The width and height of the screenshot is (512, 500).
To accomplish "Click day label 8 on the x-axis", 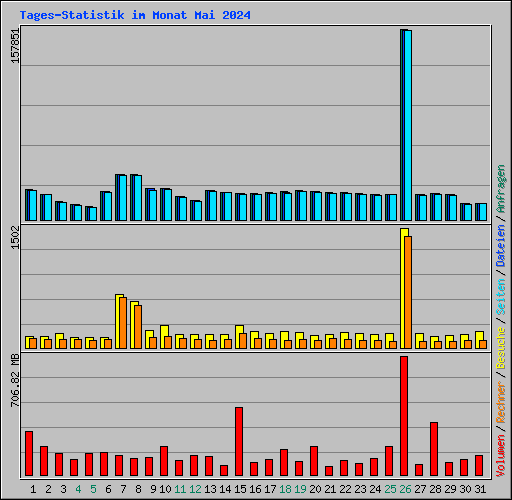I will (138, 489).
